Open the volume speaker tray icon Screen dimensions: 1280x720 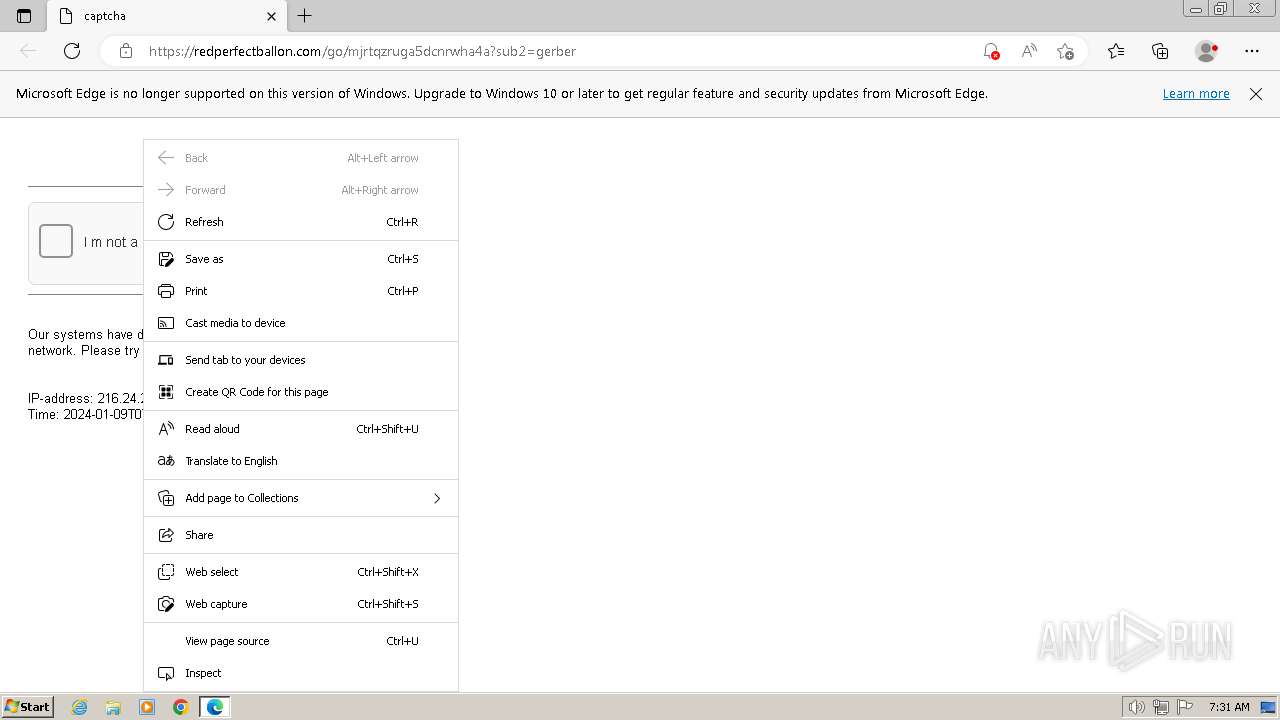(x=1138, y=707)
